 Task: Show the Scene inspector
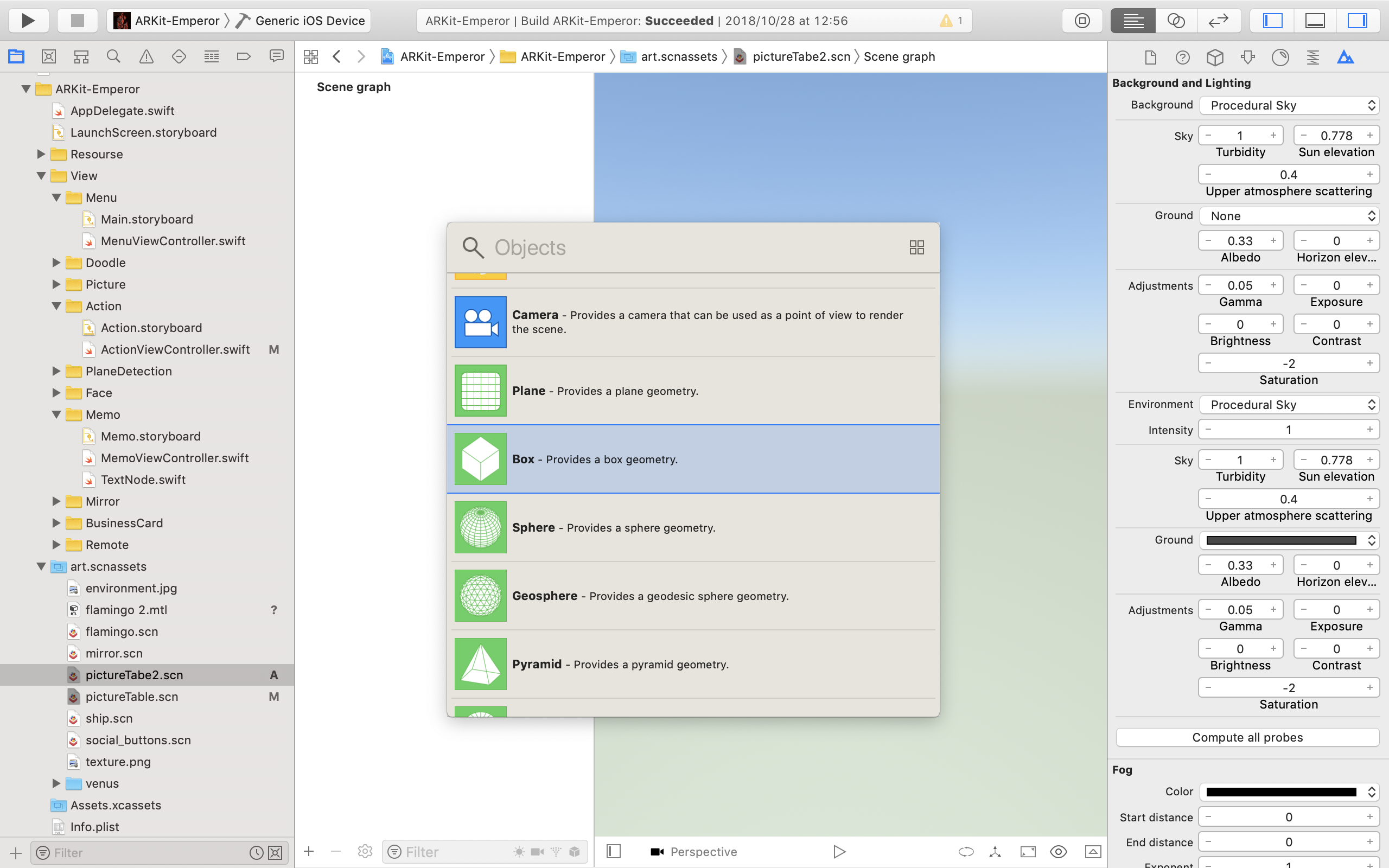point(1346,57)
